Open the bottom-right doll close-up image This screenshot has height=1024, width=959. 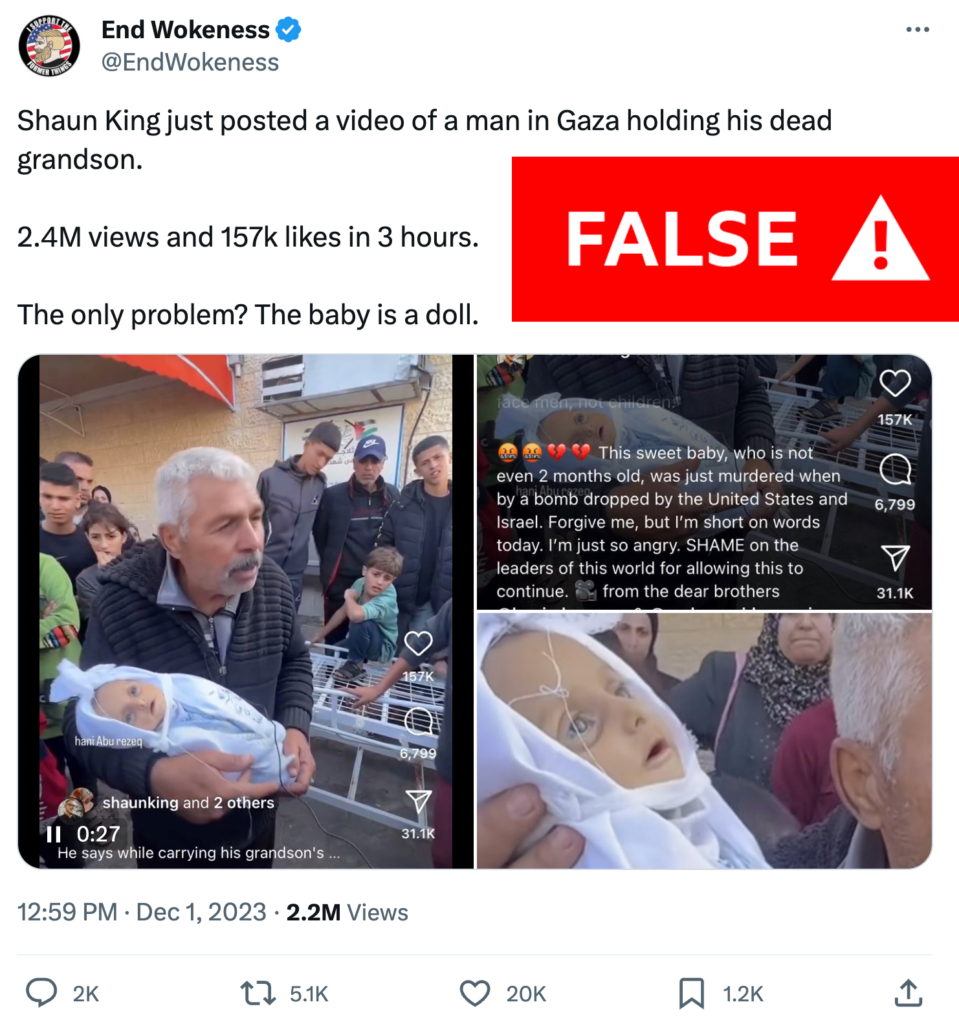click(704, 741)
